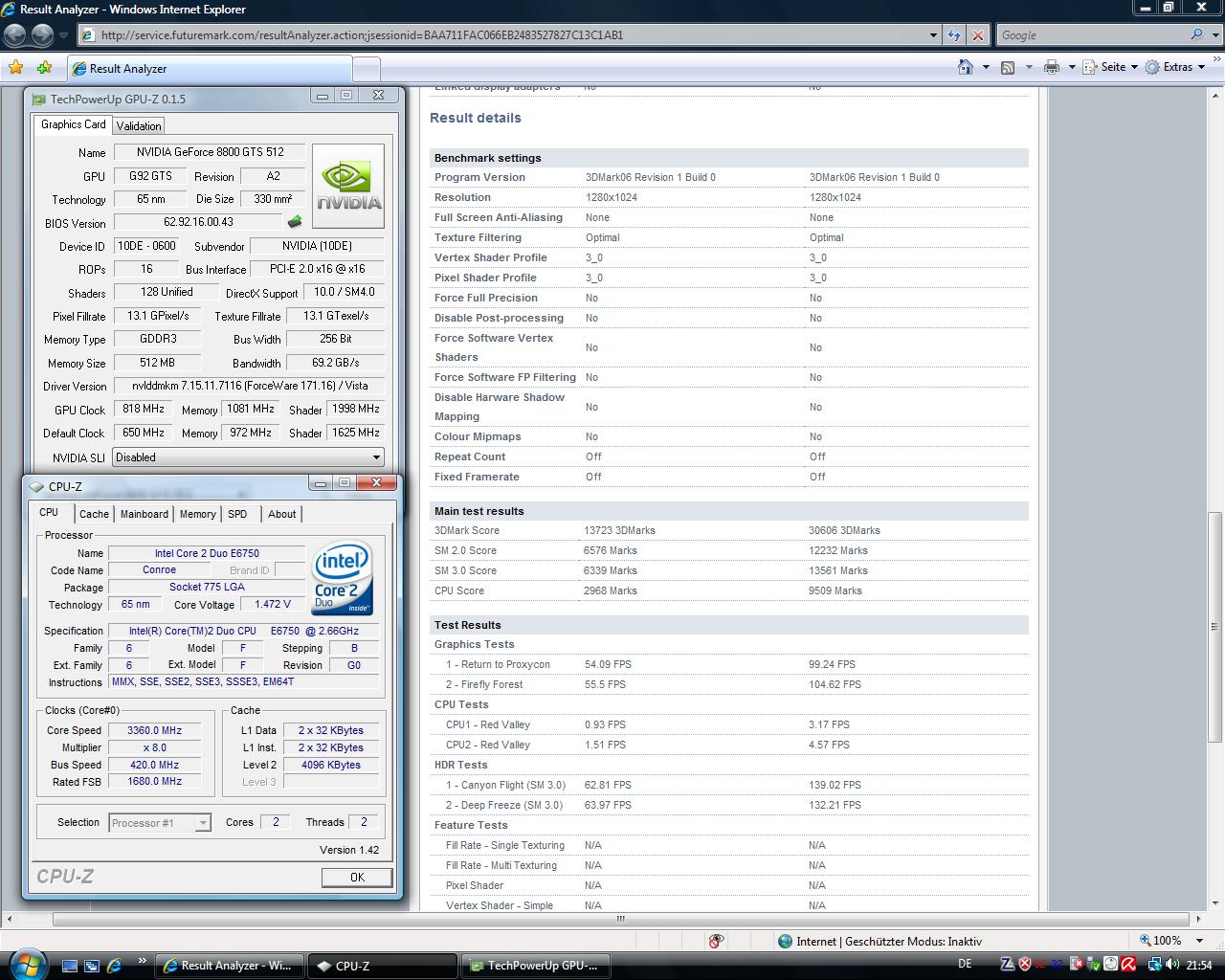The width and height of the screenshot is (1225, 980).
Task: Click the Core Voltage 1.472 V value
Action: (x=273, y=605)
